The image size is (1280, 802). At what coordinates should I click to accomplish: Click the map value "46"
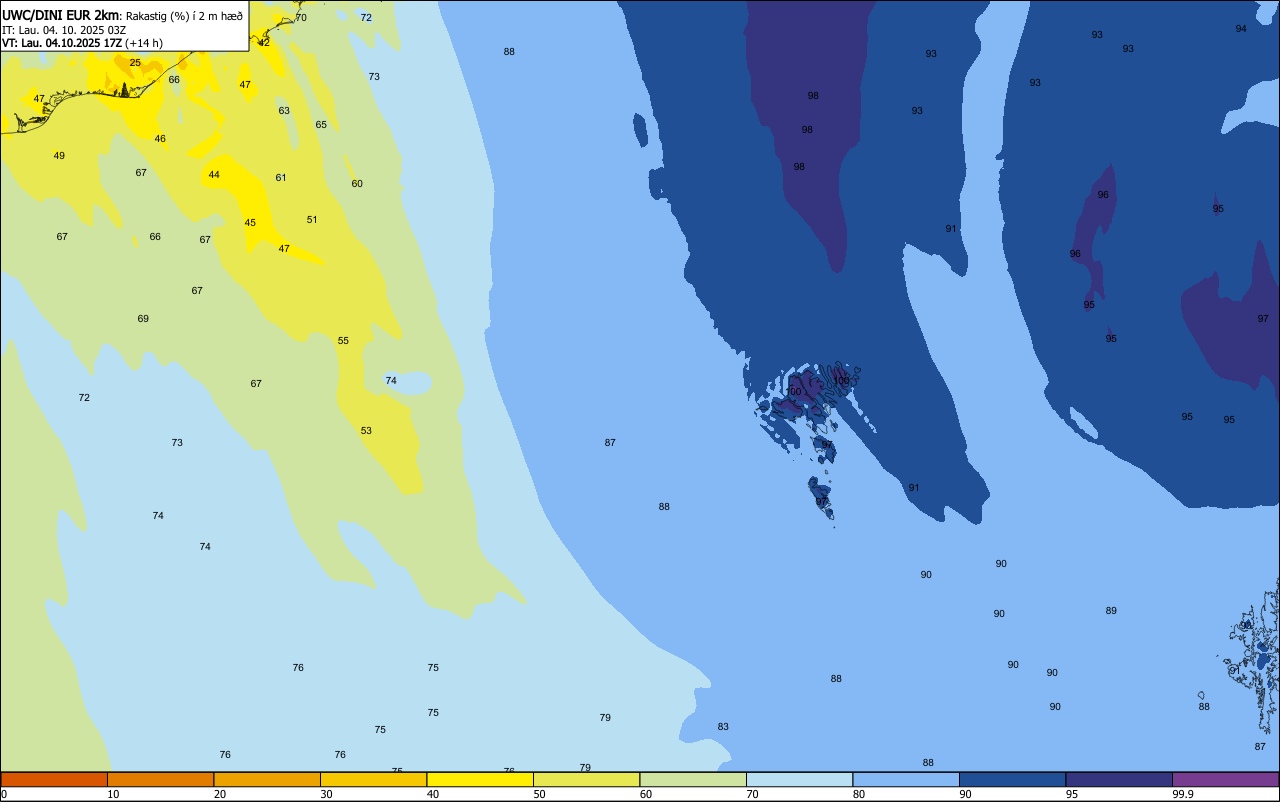pos(160,139)
